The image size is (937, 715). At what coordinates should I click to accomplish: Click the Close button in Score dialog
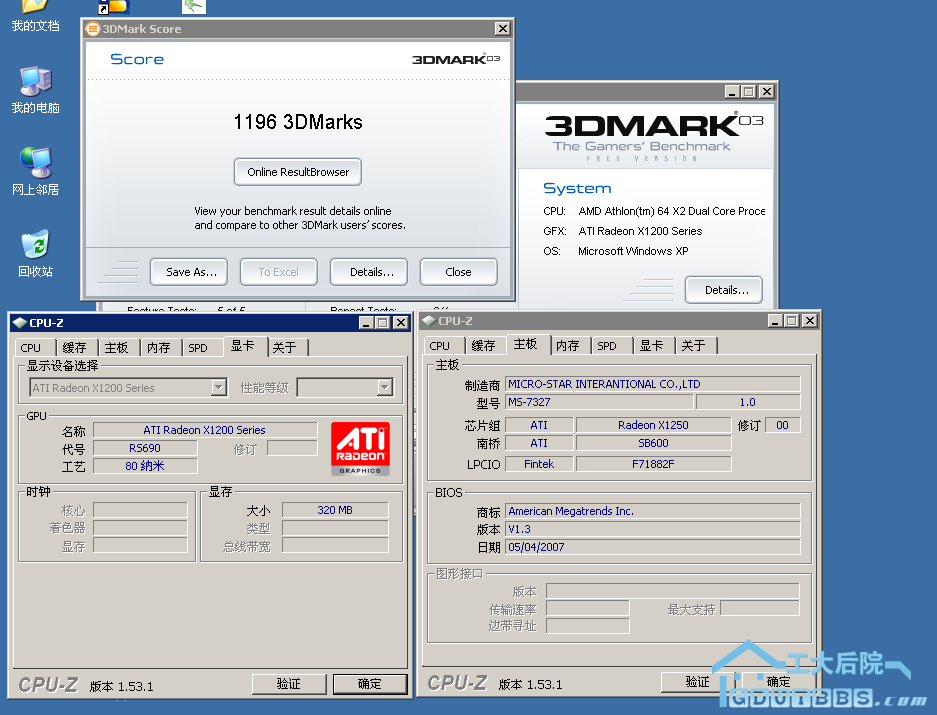pos(458,272)
